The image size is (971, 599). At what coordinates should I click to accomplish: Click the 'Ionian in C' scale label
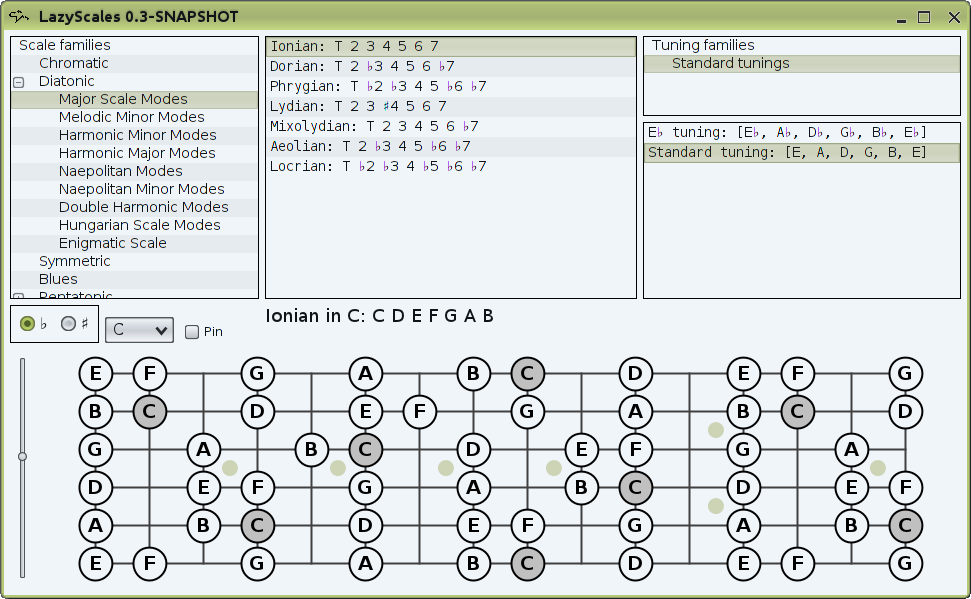click(379, 316)
